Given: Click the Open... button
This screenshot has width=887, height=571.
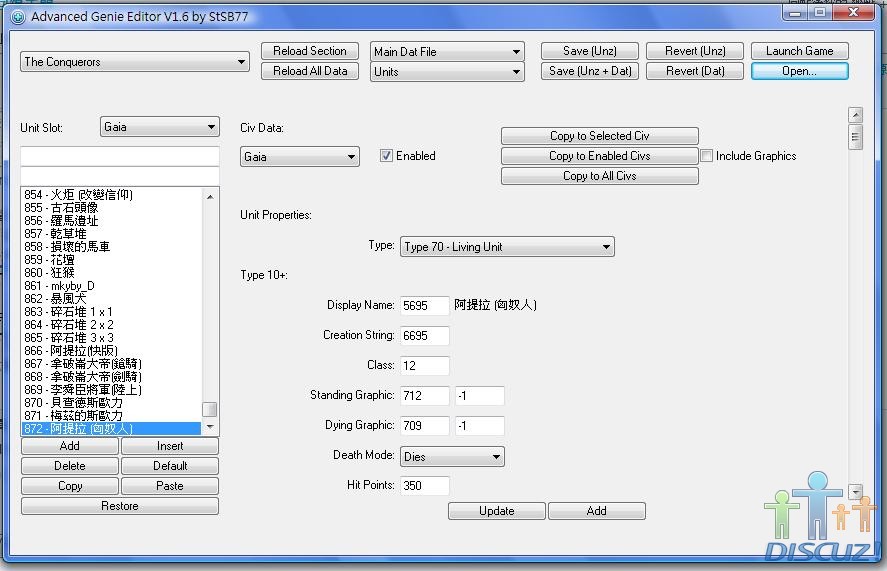Looking at the screenshot, I should [x=799, y=71].
